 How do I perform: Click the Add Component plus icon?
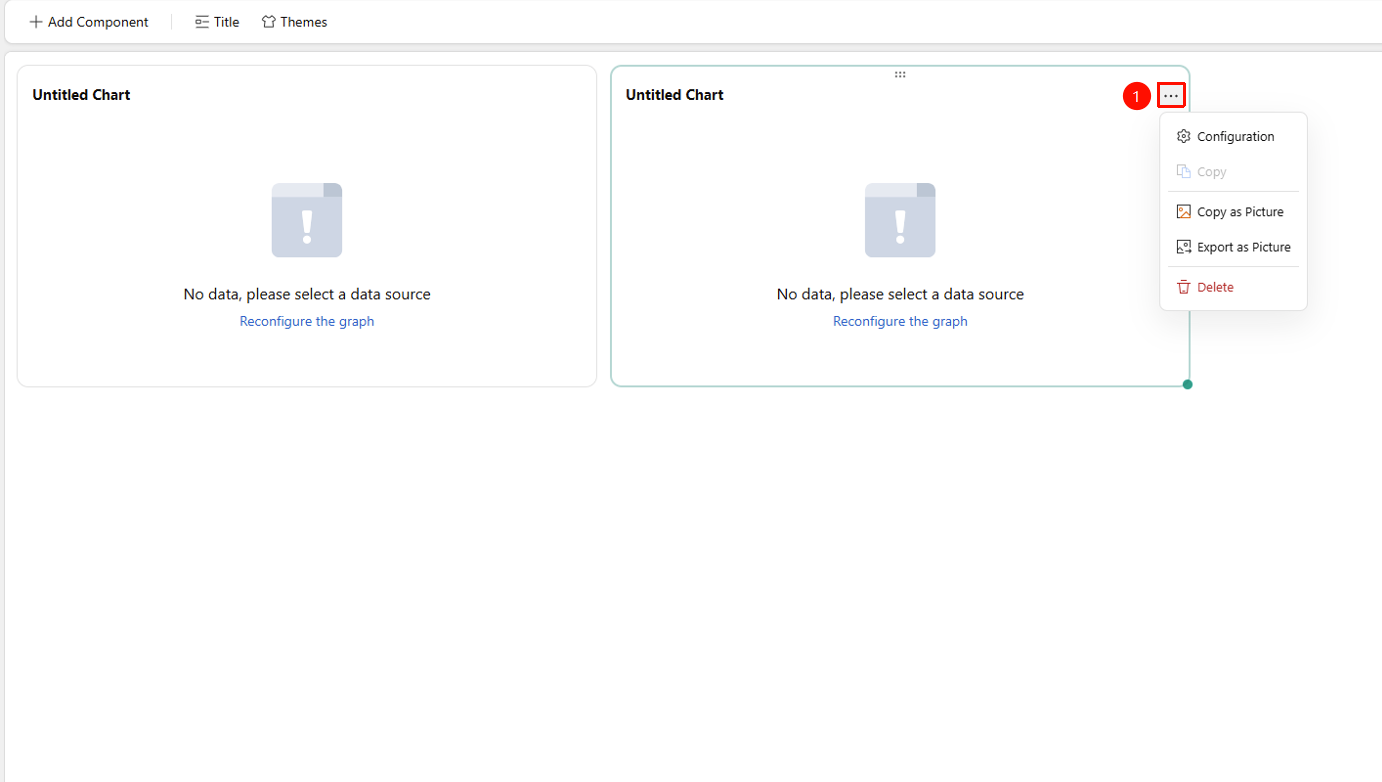36,22
